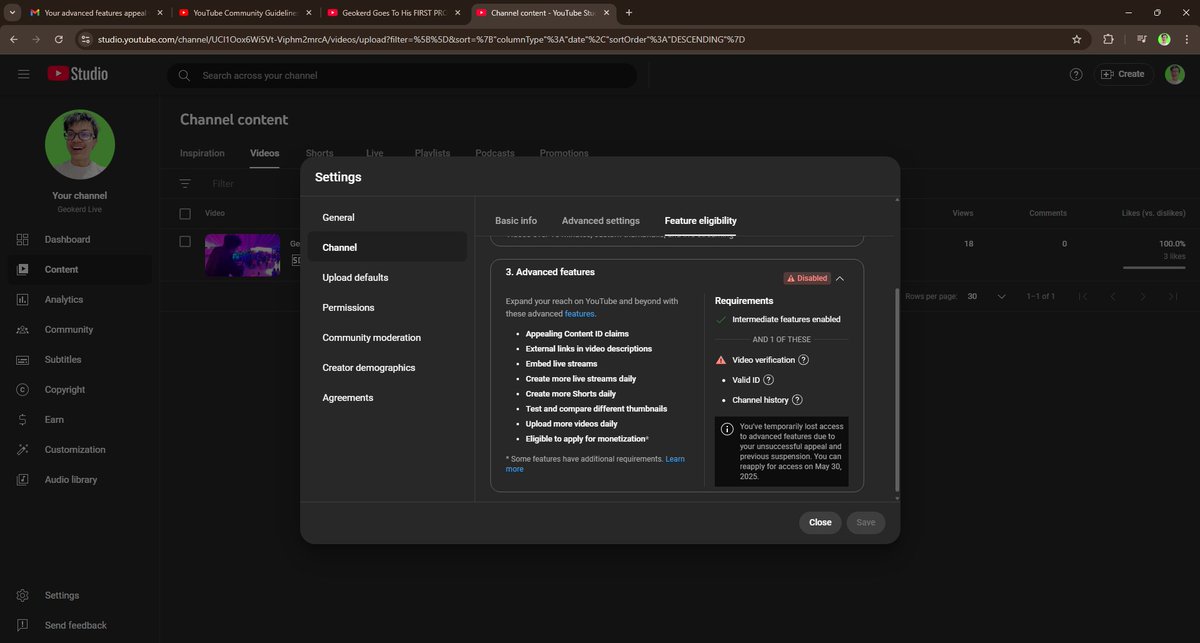Image resolution: width=1200 pixels, height=643 pixels.
Task: Bookmark this page with star icon
Action: point(1077,39)
